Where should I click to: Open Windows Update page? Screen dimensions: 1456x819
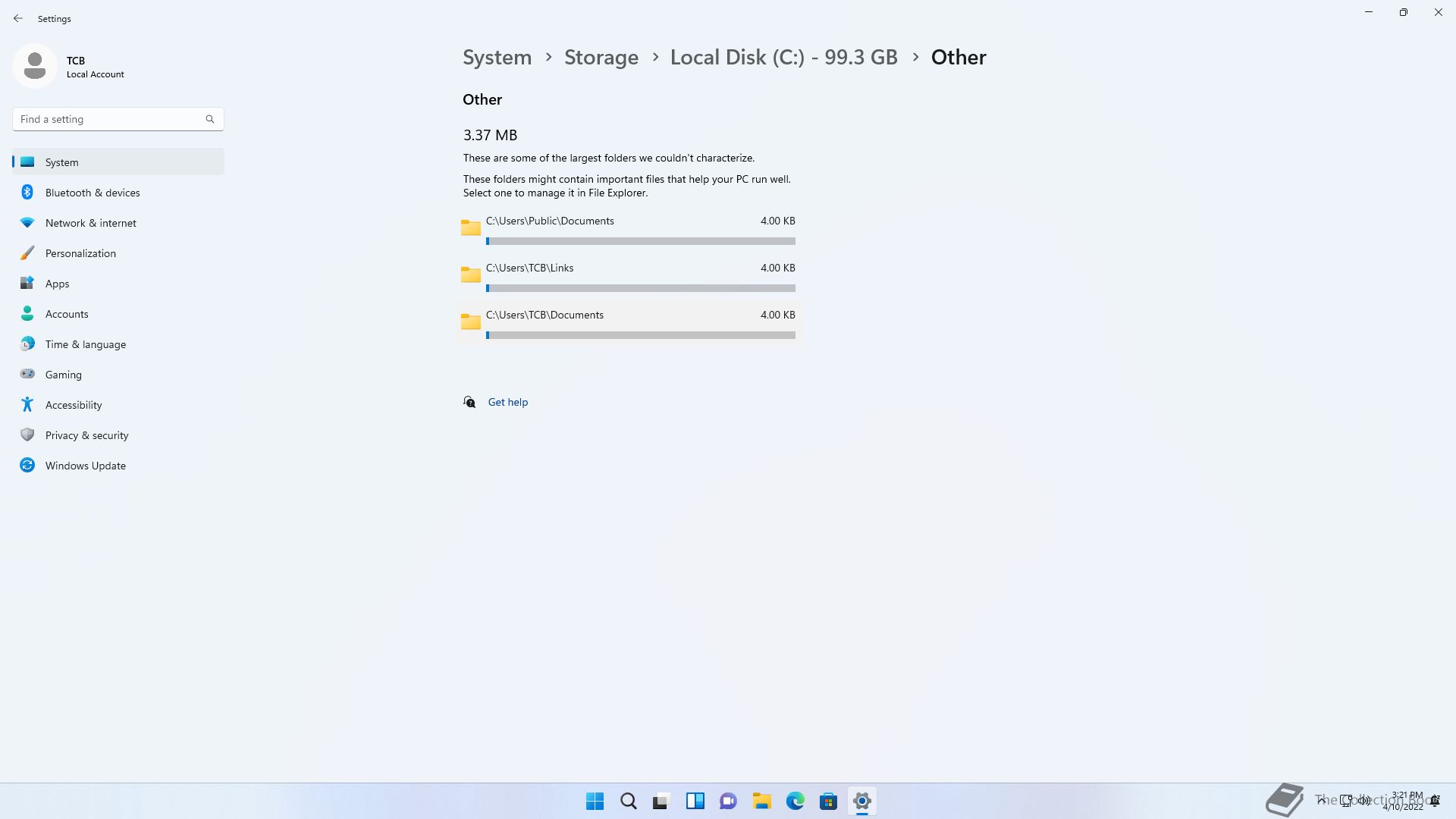click(x=86, y=466)
